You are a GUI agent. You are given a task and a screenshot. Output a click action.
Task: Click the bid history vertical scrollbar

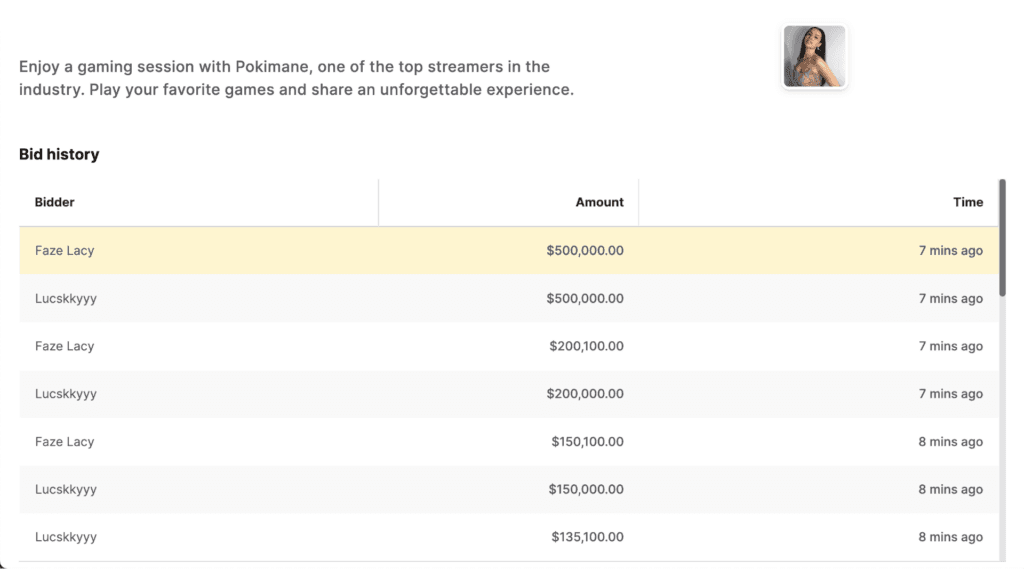tap(1002, 238)
